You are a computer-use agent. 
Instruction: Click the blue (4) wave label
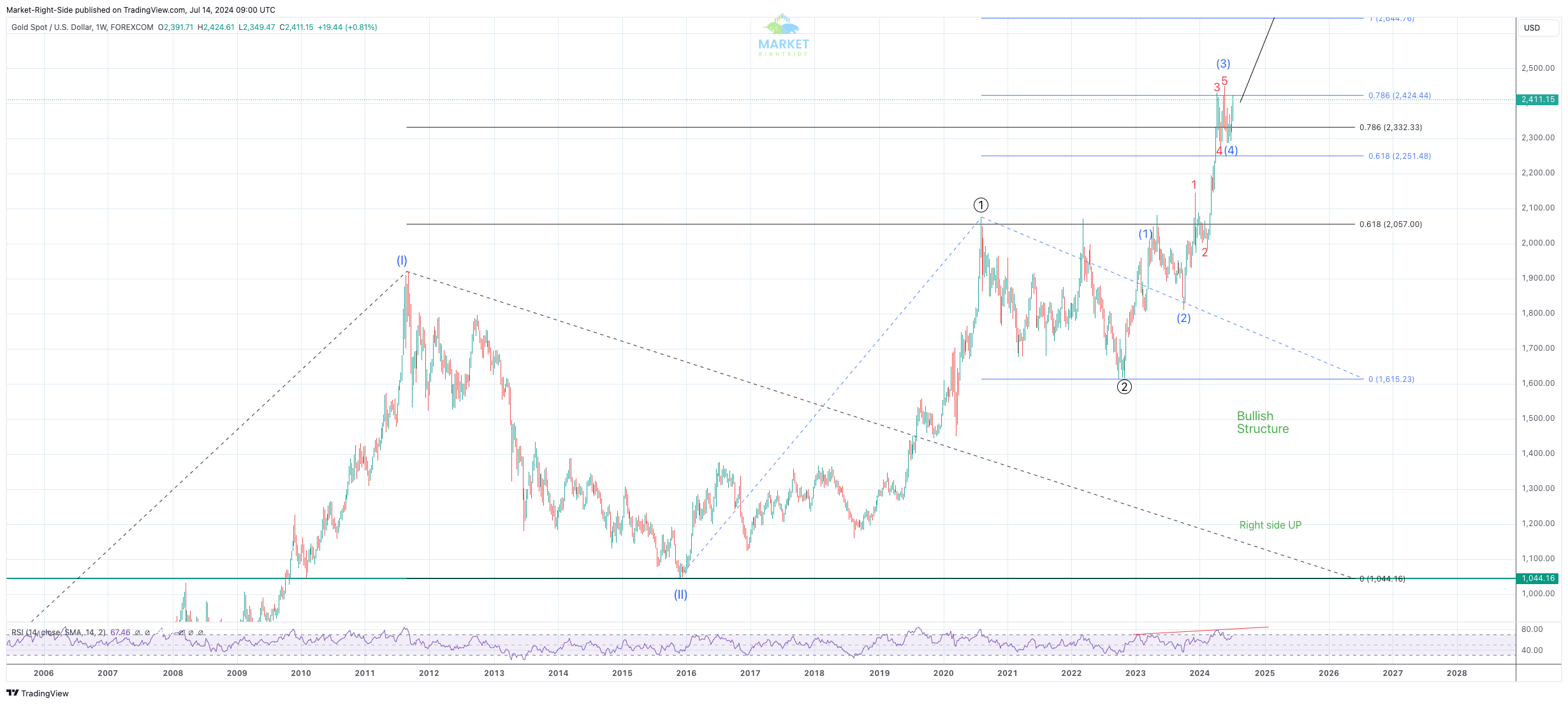tap(1231, 150)
